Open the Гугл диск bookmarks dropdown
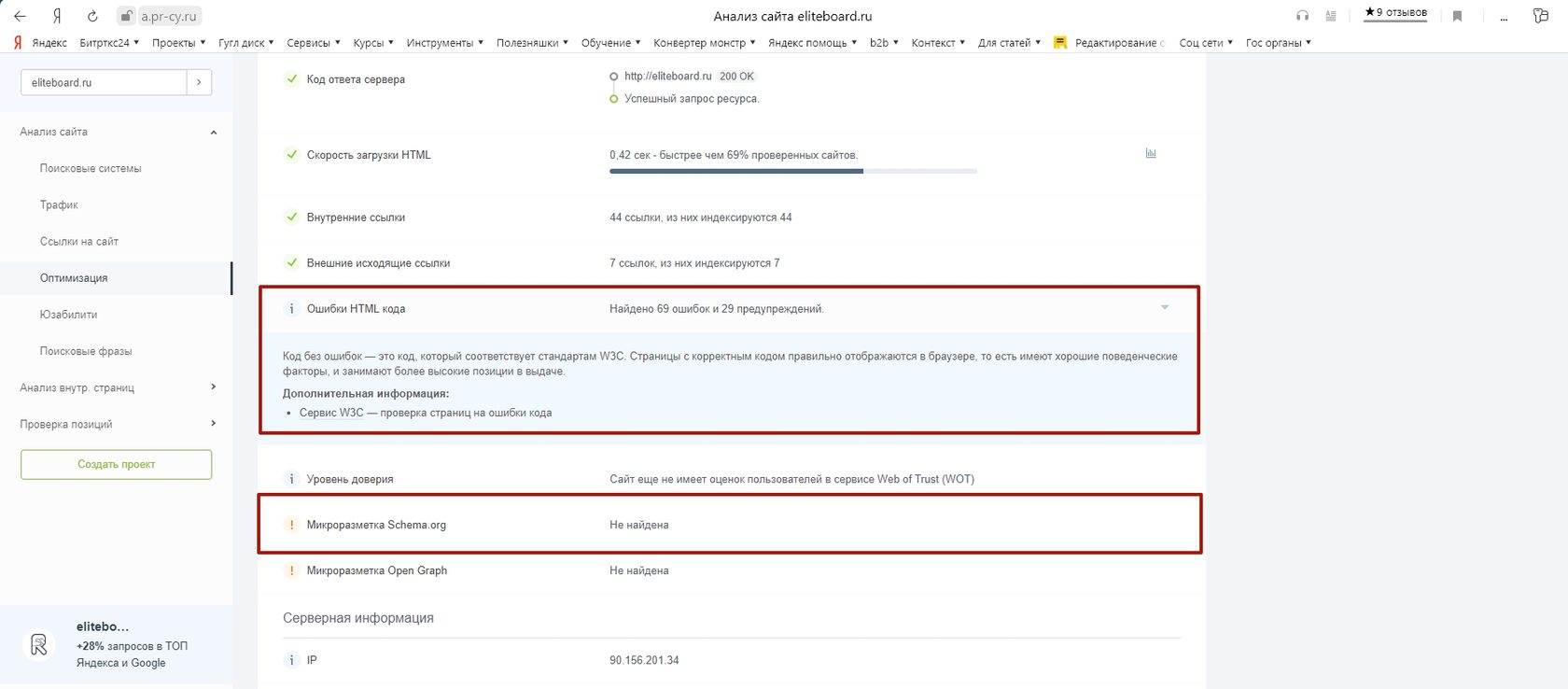1568x689 pixels. (x=246, y=43)
